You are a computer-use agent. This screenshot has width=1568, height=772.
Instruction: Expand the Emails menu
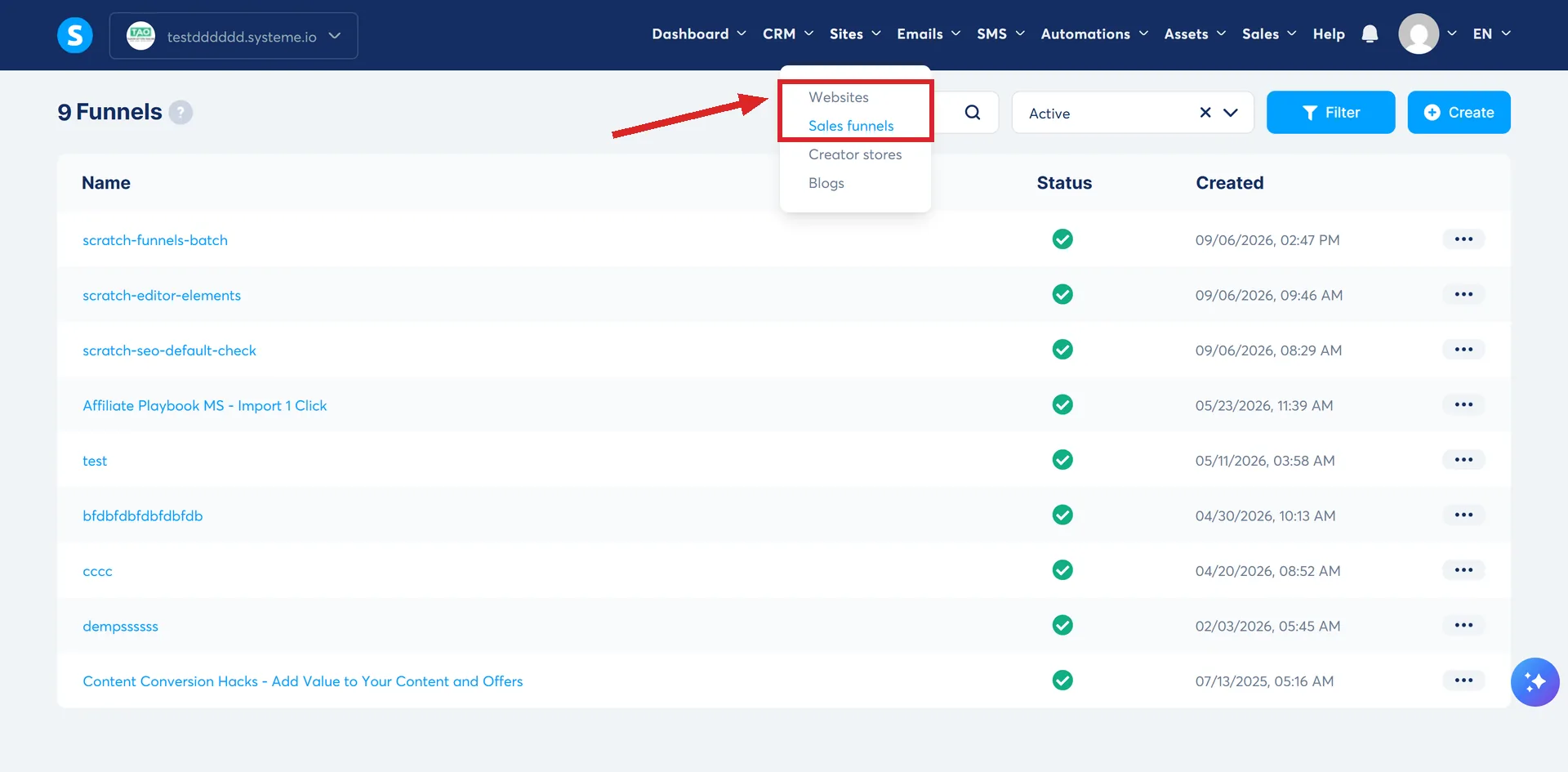tap(929, 34)
